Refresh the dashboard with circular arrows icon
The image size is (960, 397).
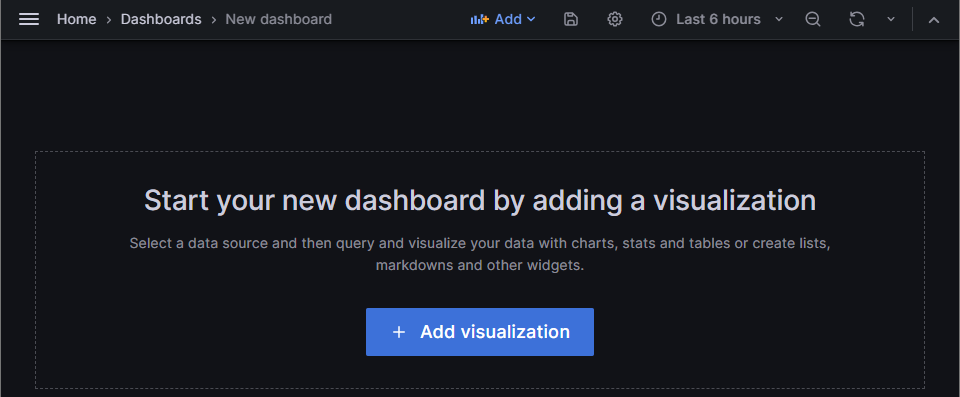point(857,20)
